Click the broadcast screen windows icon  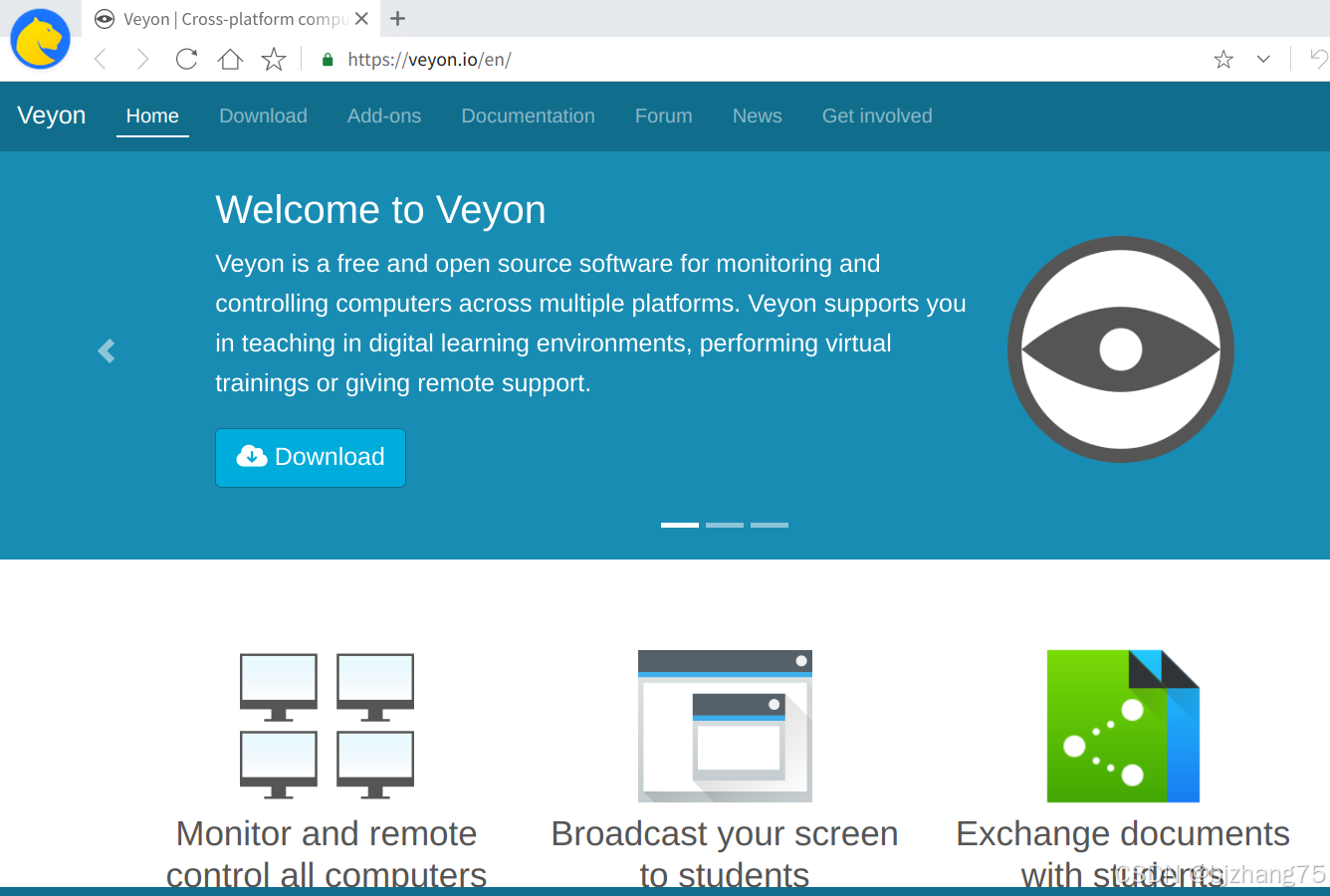725,726
